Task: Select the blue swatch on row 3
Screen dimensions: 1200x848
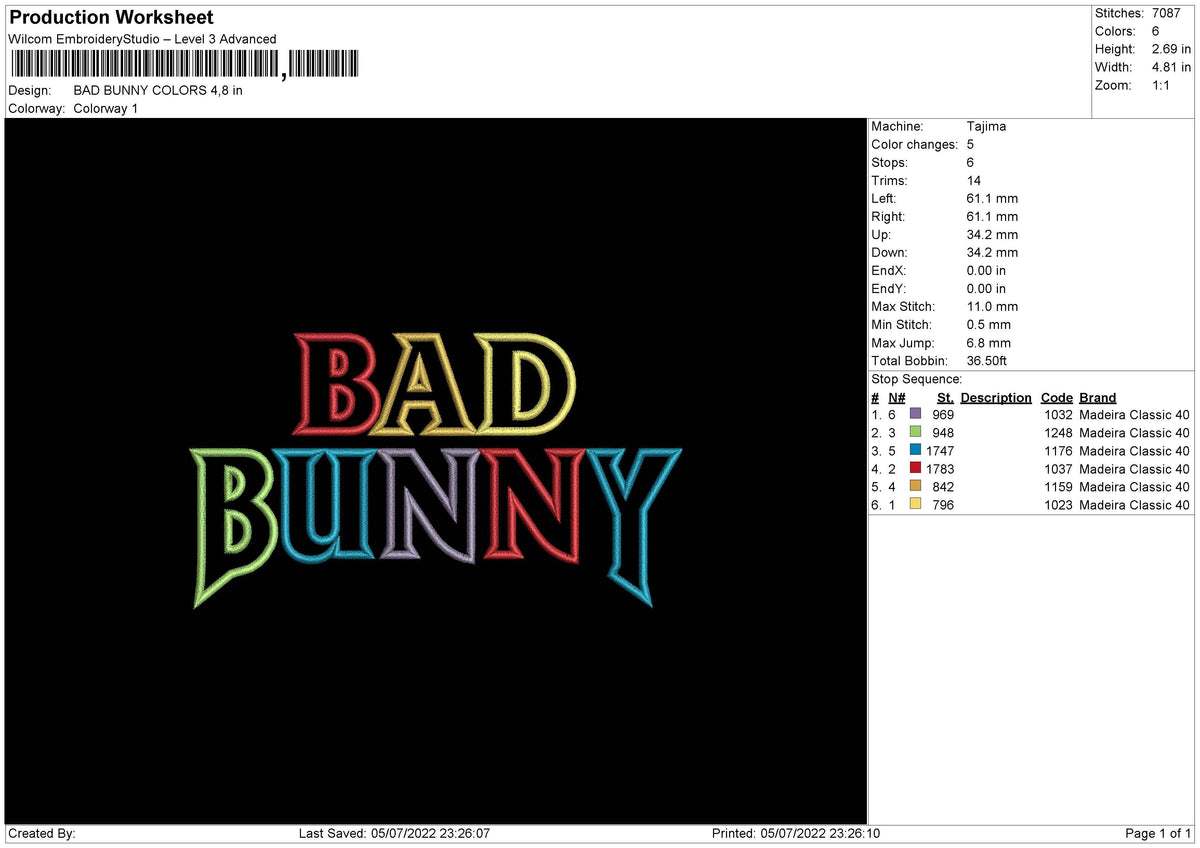Action: tap(916, 451)
